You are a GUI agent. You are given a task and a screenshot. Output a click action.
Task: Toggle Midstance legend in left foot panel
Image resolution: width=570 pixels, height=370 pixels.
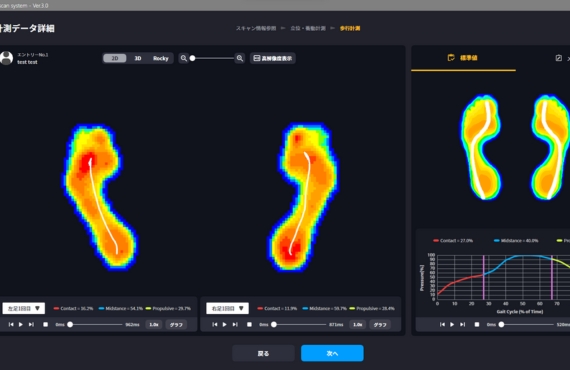click(121, 308)
